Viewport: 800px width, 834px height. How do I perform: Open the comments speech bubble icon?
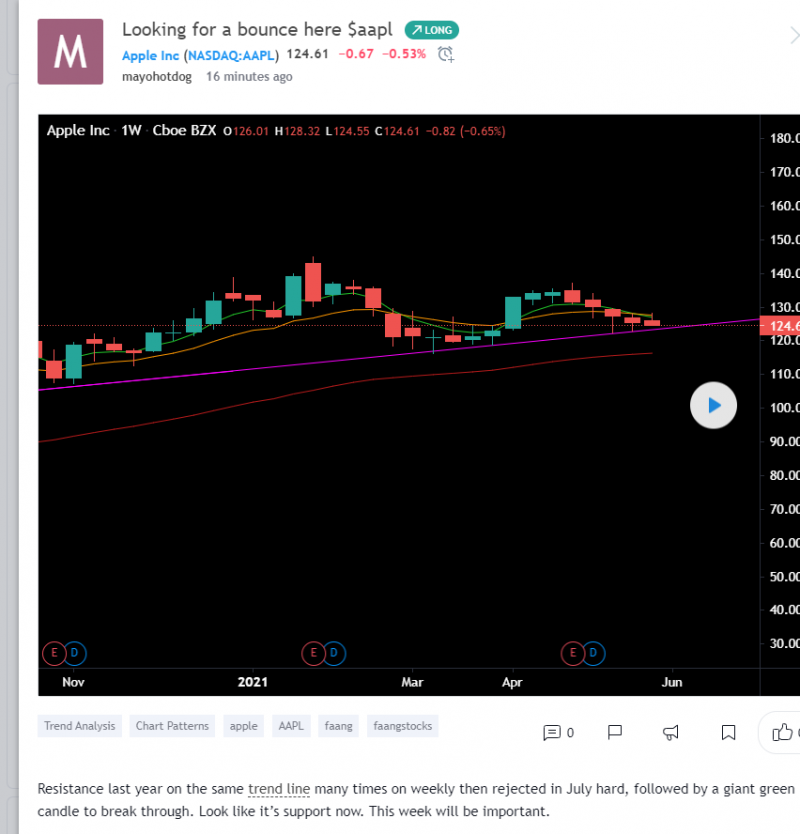point(551,733)
